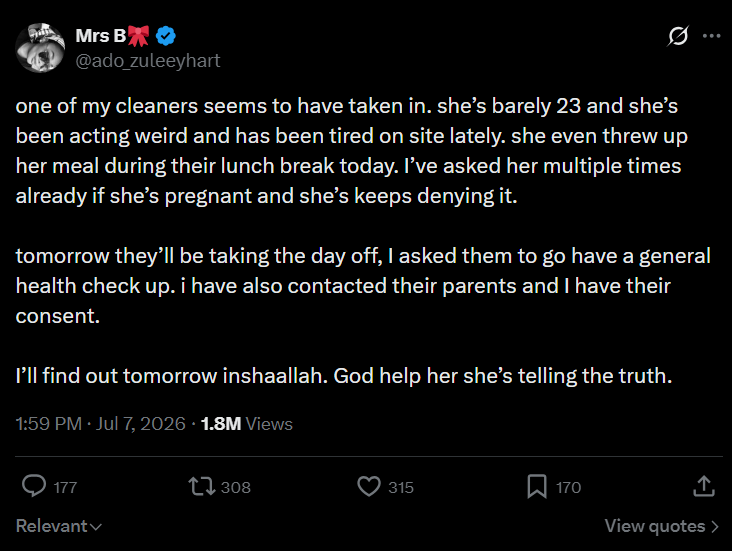Visit the @ado_zuleeyhart handle
732x551 pixels.
pyautogui.click(x=148, y=61)
